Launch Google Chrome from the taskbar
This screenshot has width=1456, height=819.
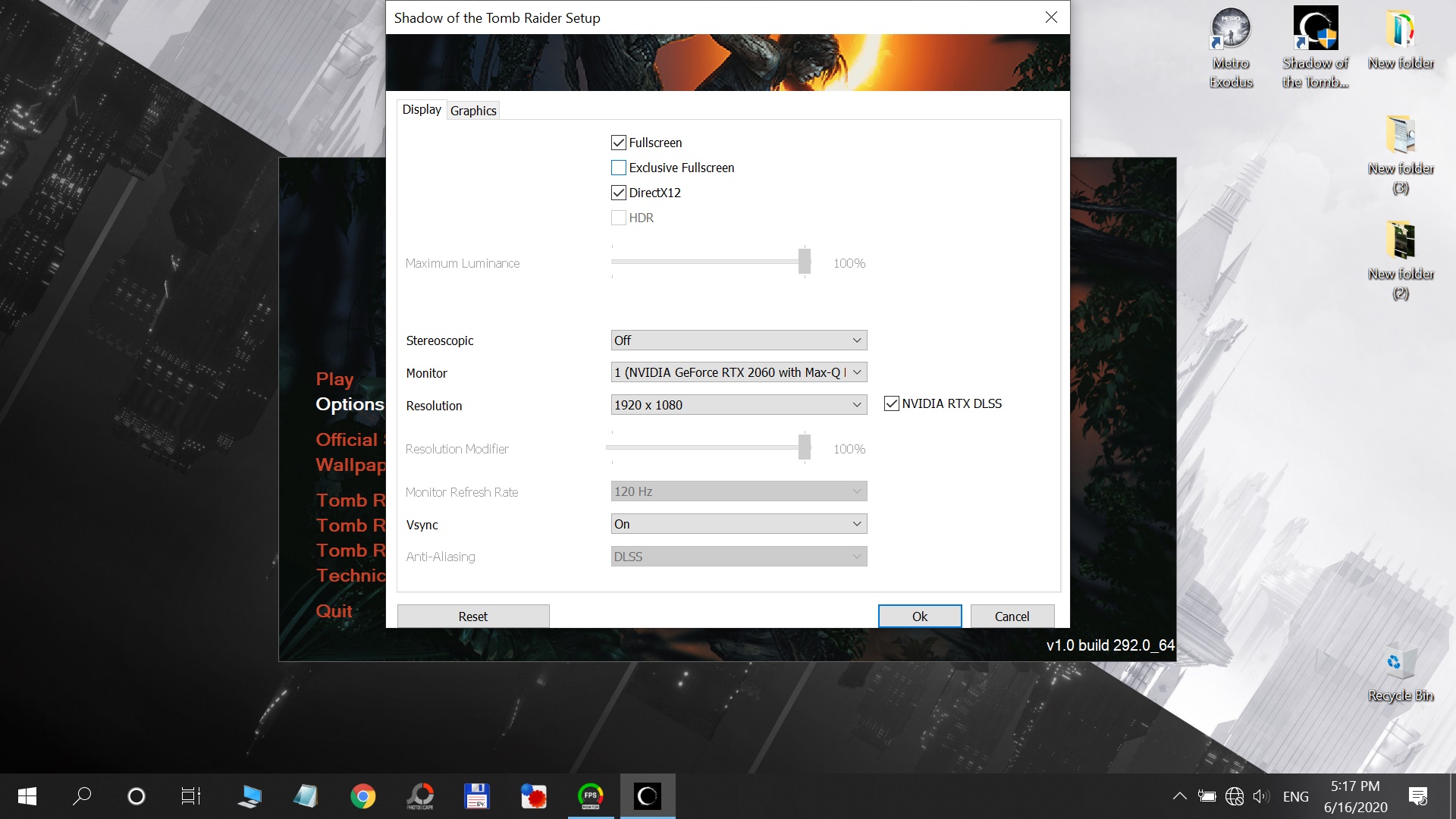click(x=363, y=796)
